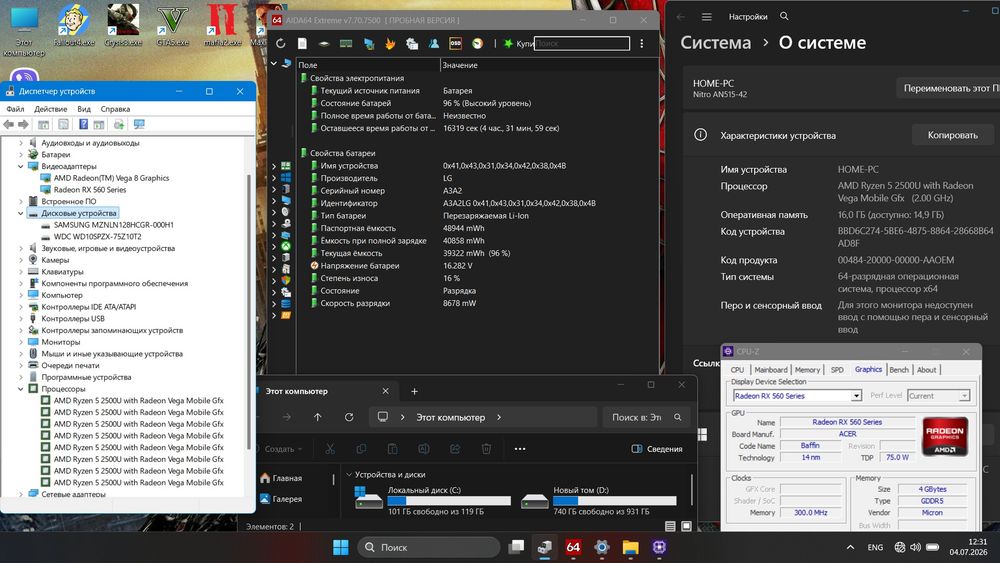1000x563 pixels.
Task: Switch to CPU-Z SPD tab
Action: (x=837, y=370)
